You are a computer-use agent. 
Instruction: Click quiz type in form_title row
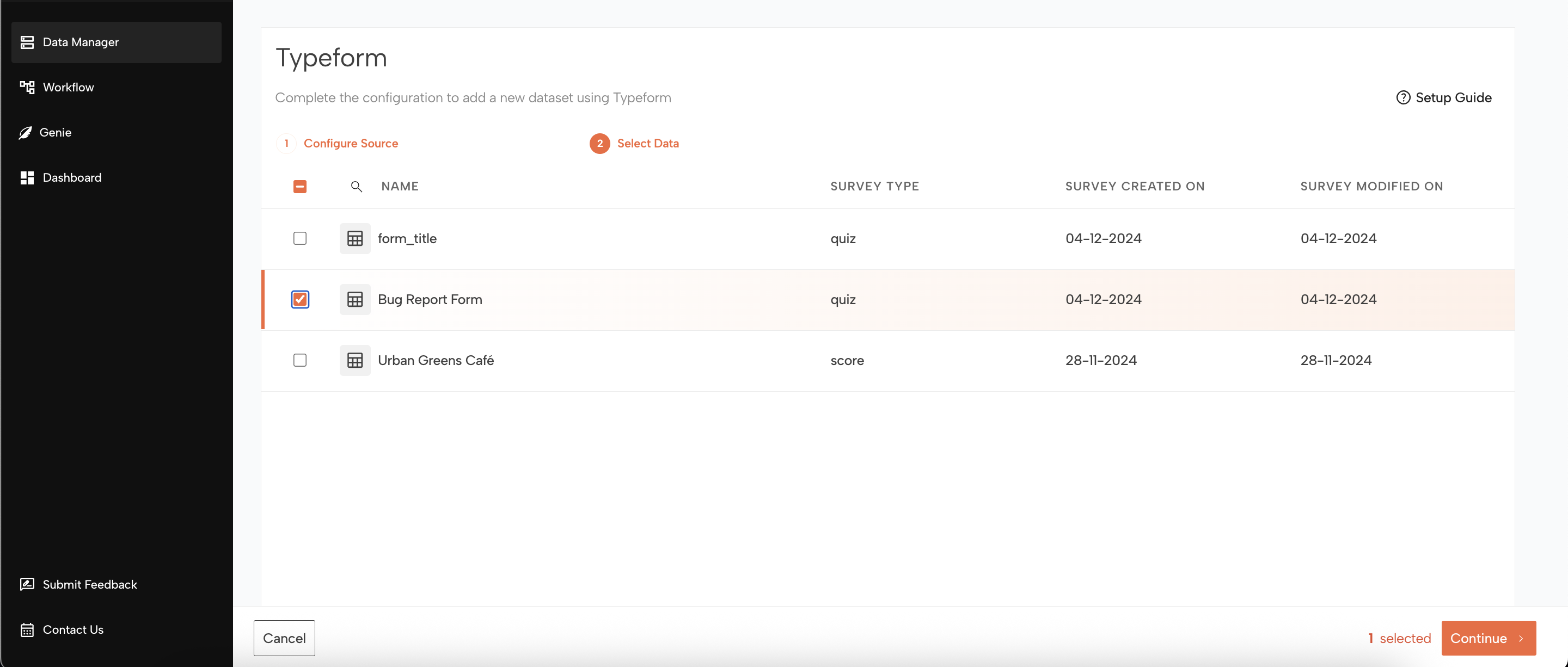pyautogui.click(x=842, y=238)
